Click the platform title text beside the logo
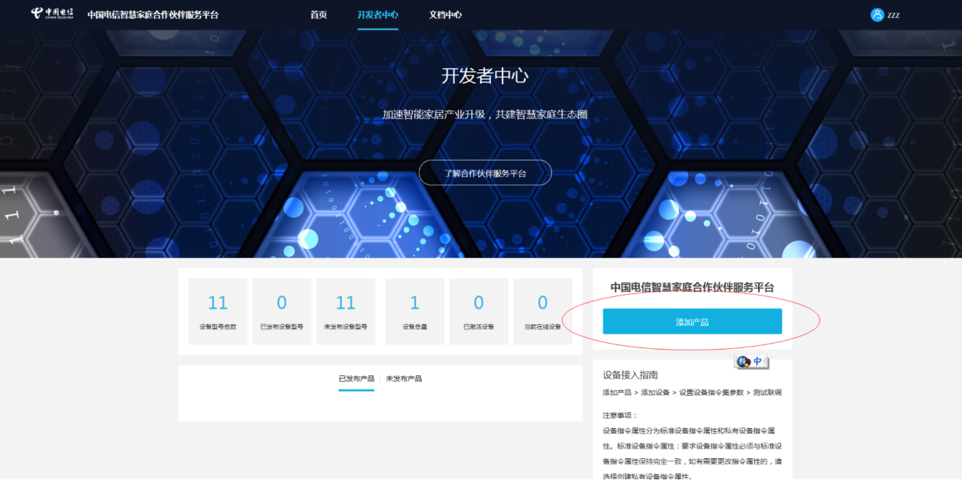 click(x=153, y=15)
